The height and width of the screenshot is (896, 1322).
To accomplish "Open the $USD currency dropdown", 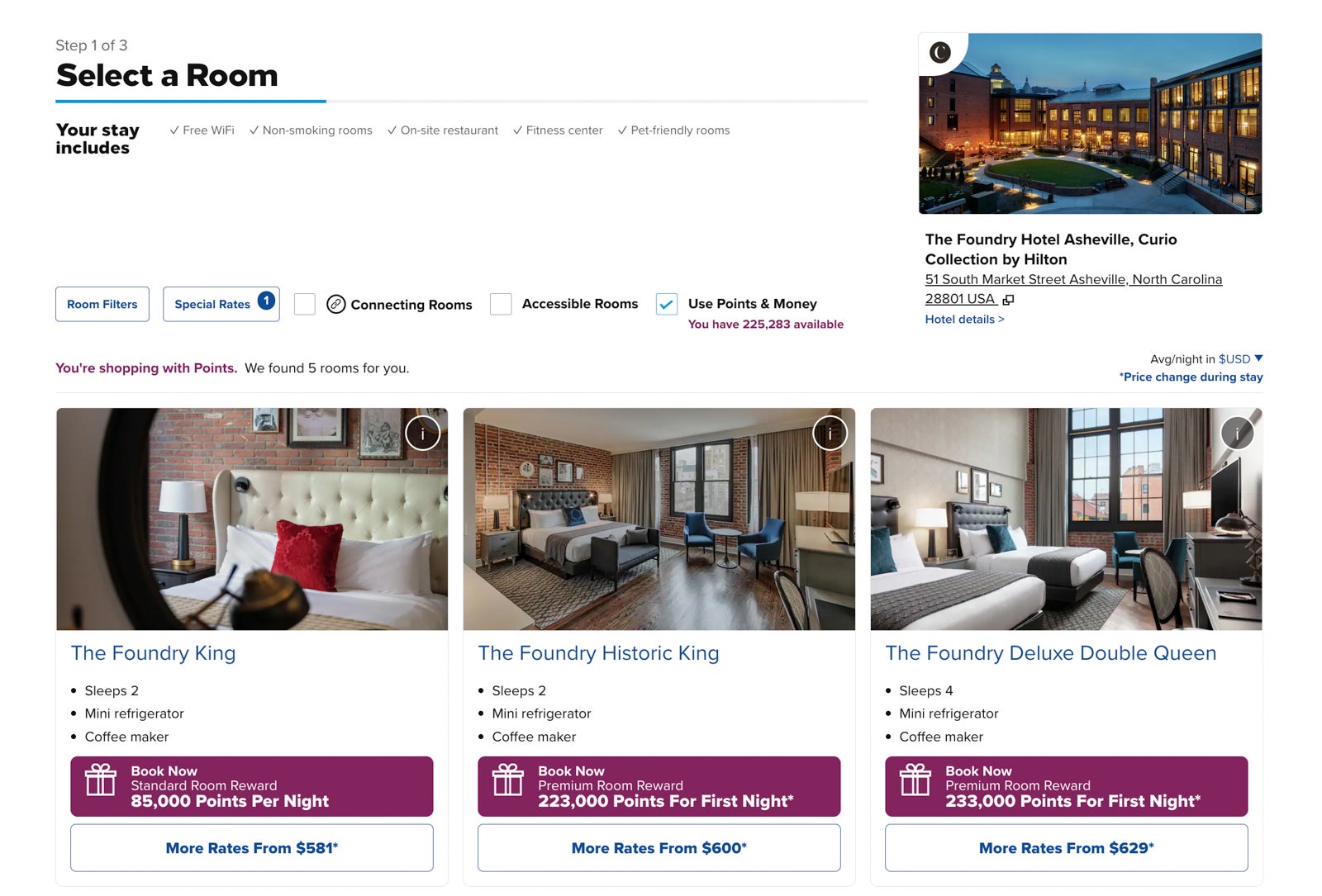I will pos(1240,359).
